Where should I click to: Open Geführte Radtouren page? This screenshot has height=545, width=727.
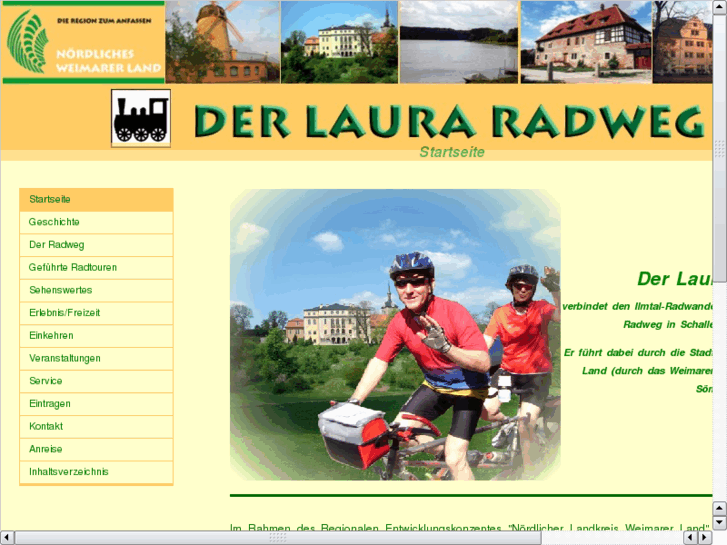click(96, 268)
